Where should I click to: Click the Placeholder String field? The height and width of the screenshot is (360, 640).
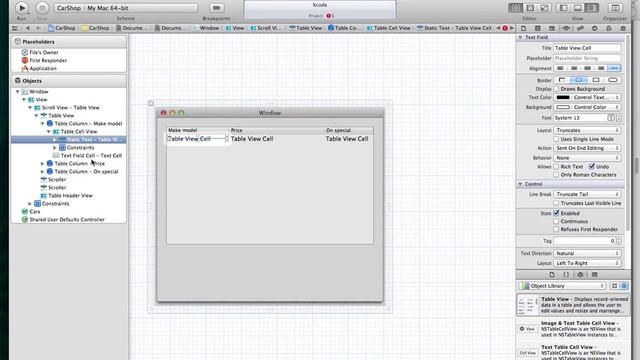pyautogui.click(x=587, y=58)
